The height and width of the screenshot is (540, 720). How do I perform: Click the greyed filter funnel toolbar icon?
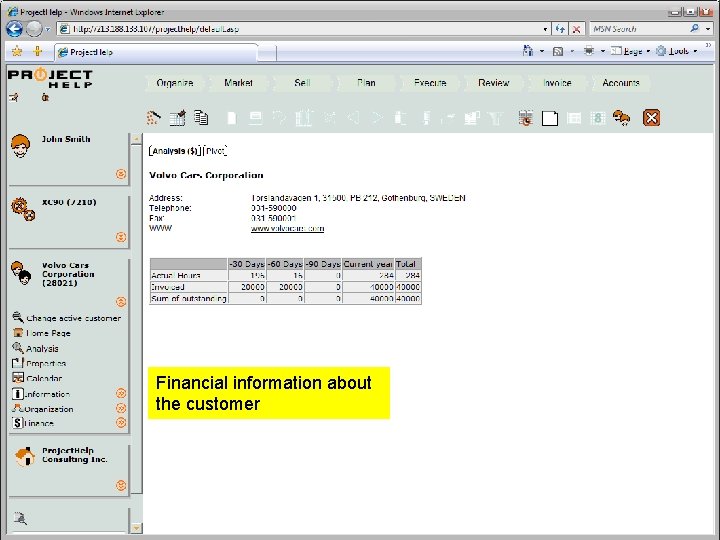coord(495,118)
